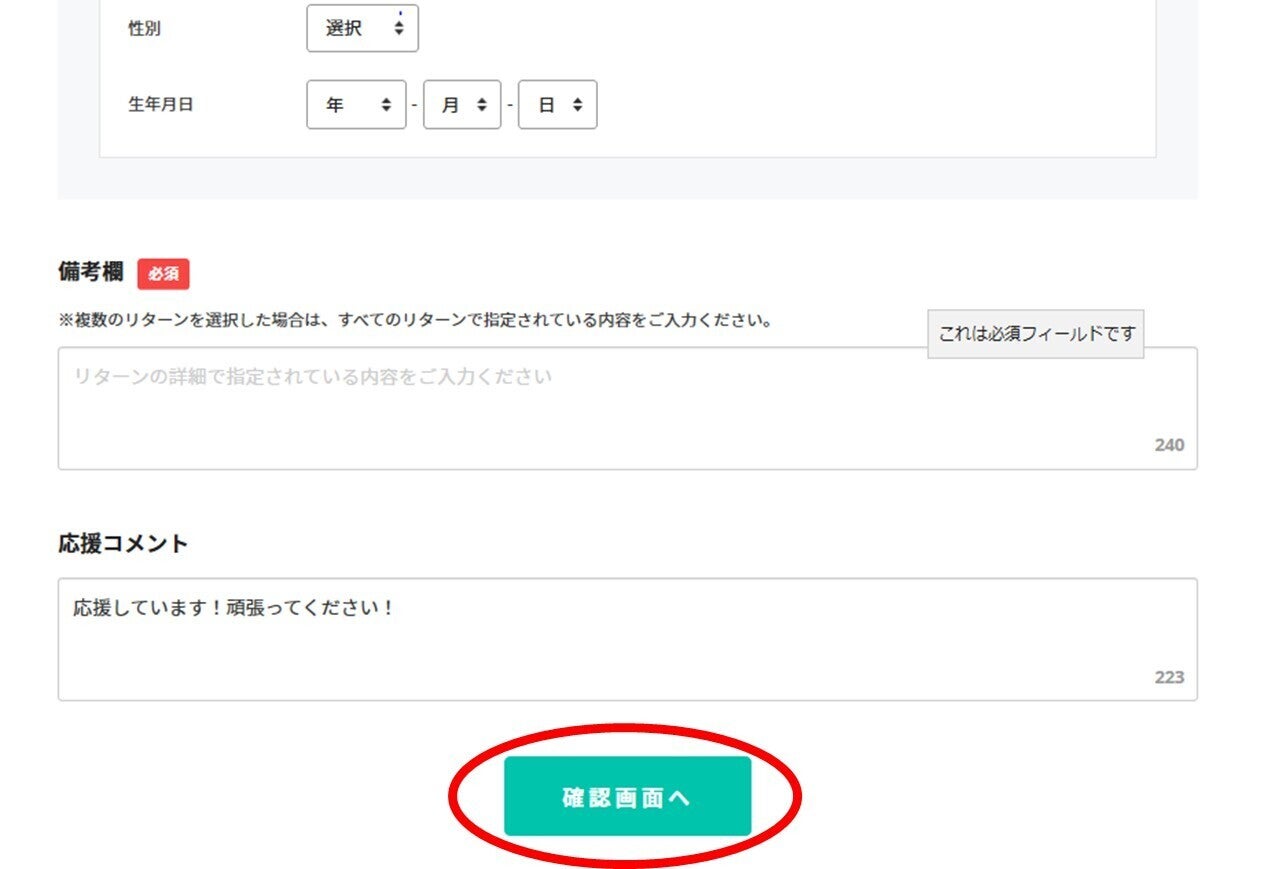Click the 223 remaining characters counter
1275x869 pixels.
1169,677
